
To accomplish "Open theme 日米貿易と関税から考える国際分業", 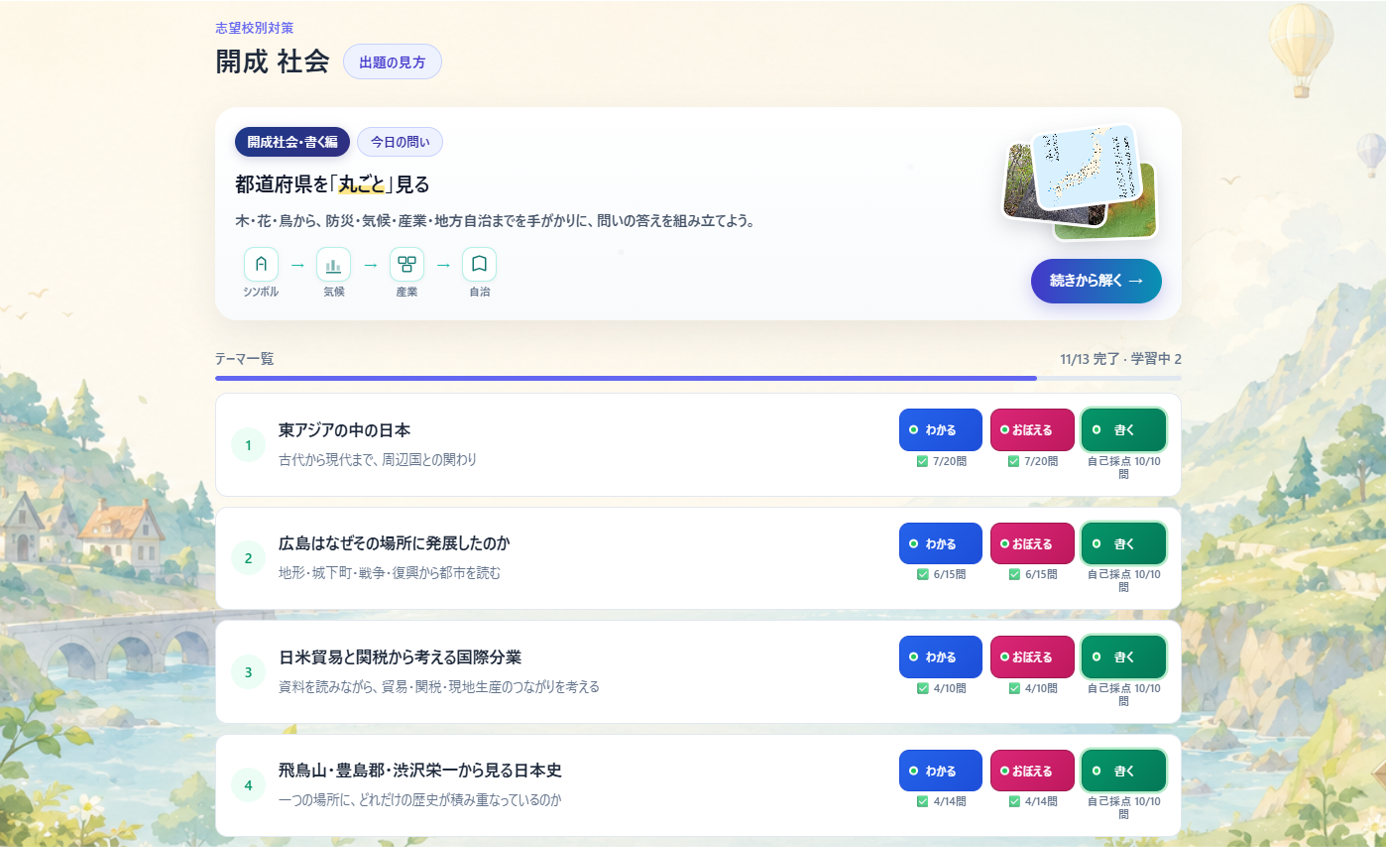I will point(400,657).
